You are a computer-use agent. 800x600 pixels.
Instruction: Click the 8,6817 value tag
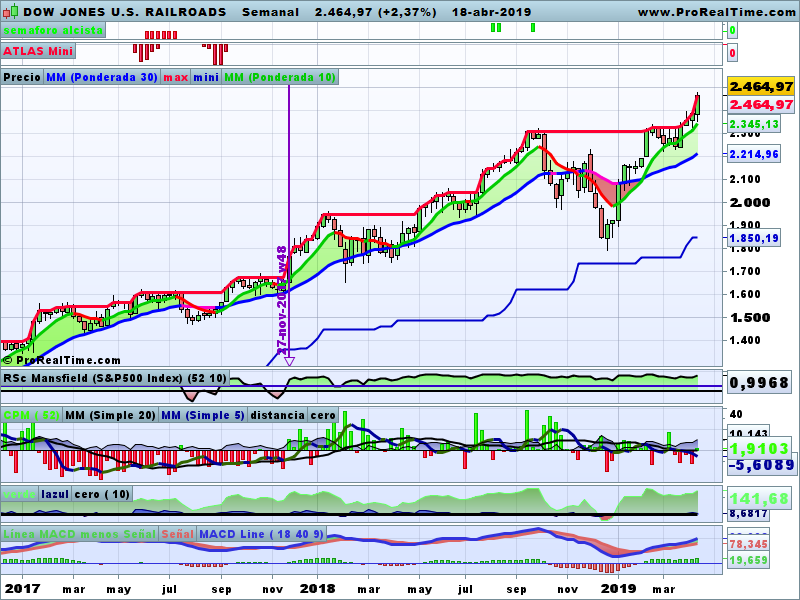click(748, 514)
